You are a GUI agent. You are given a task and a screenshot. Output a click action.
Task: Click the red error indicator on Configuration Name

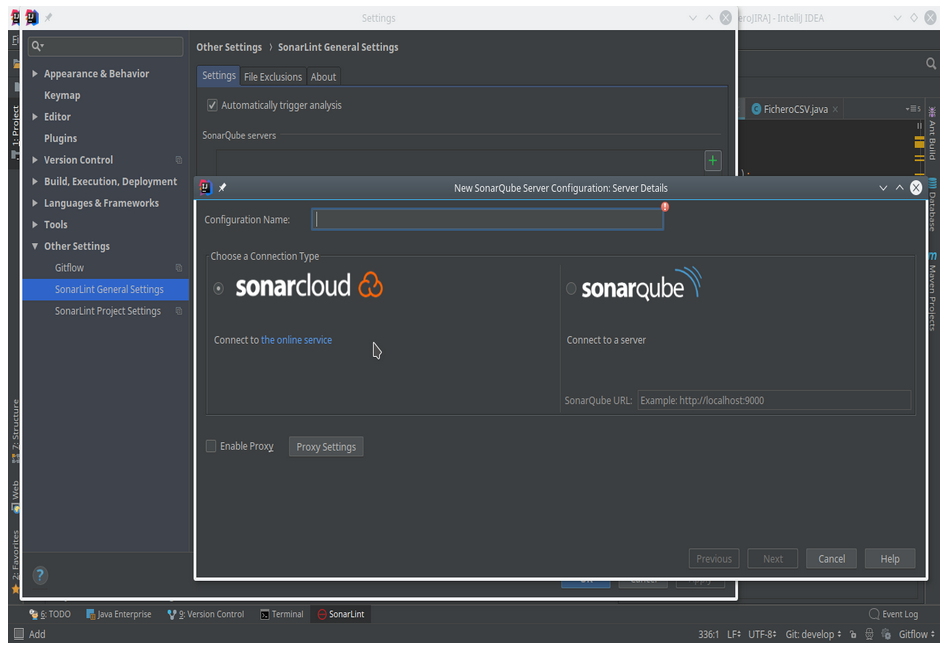(665, 207)
